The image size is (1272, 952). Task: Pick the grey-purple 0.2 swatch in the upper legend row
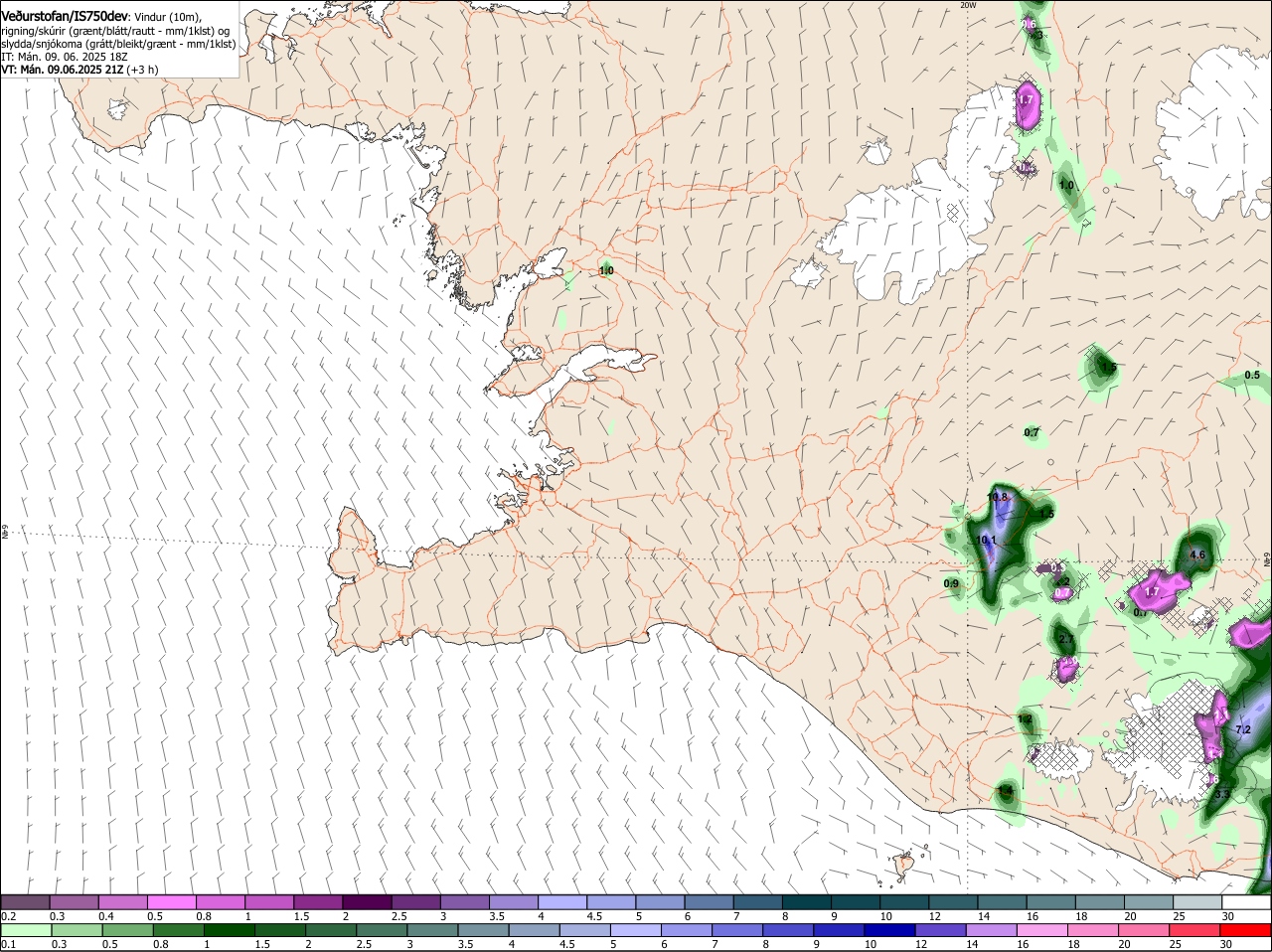(x=25, y=901)
